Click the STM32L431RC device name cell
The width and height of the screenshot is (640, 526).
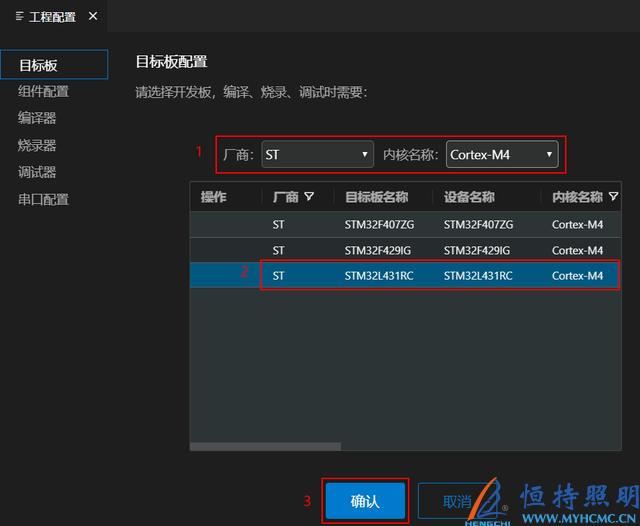point(478,275)
